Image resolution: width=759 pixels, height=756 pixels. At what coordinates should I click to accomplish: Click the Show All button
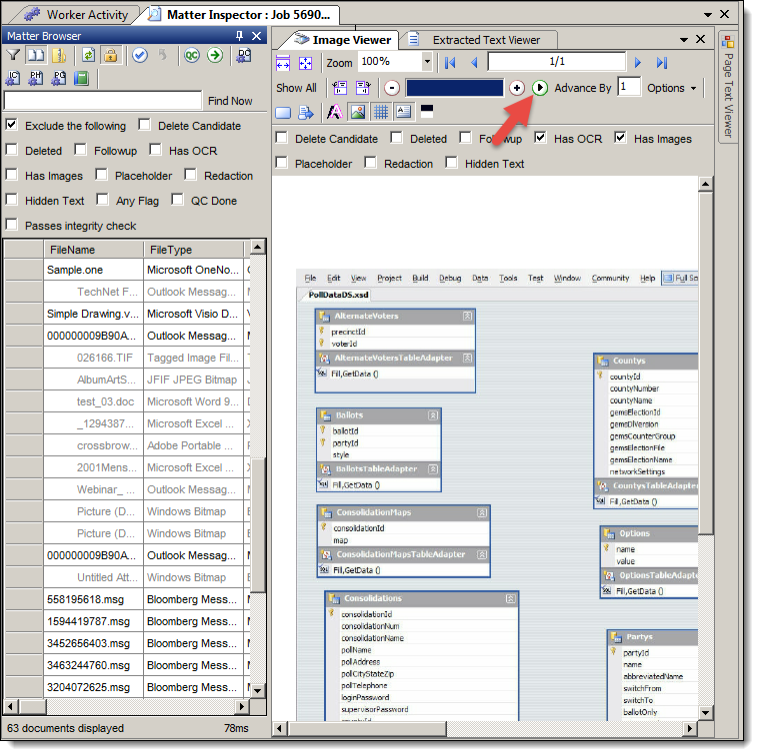[x=296, y=88]
